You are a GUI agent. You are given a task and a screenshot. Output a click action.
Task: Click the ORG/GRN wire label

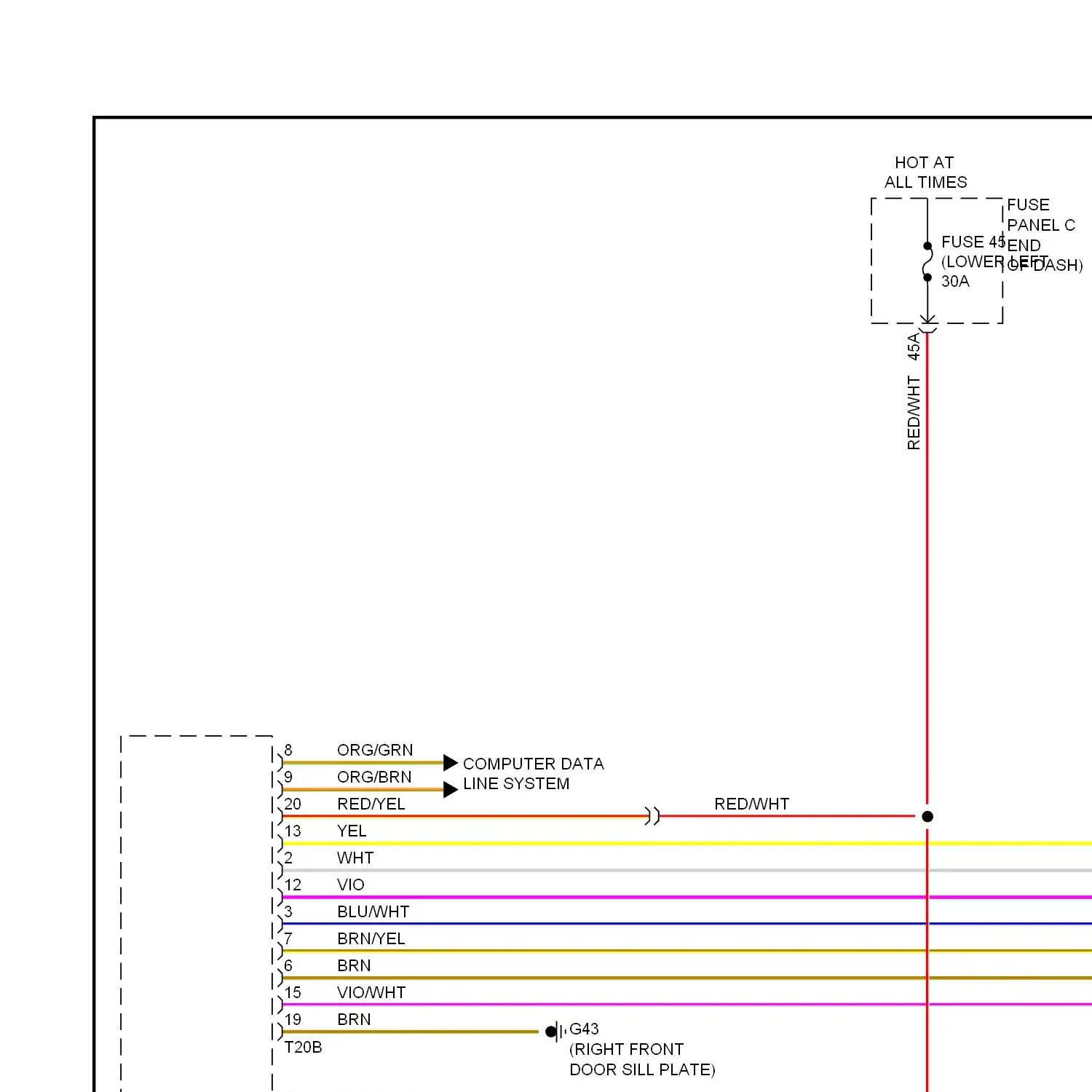(375, 750)
